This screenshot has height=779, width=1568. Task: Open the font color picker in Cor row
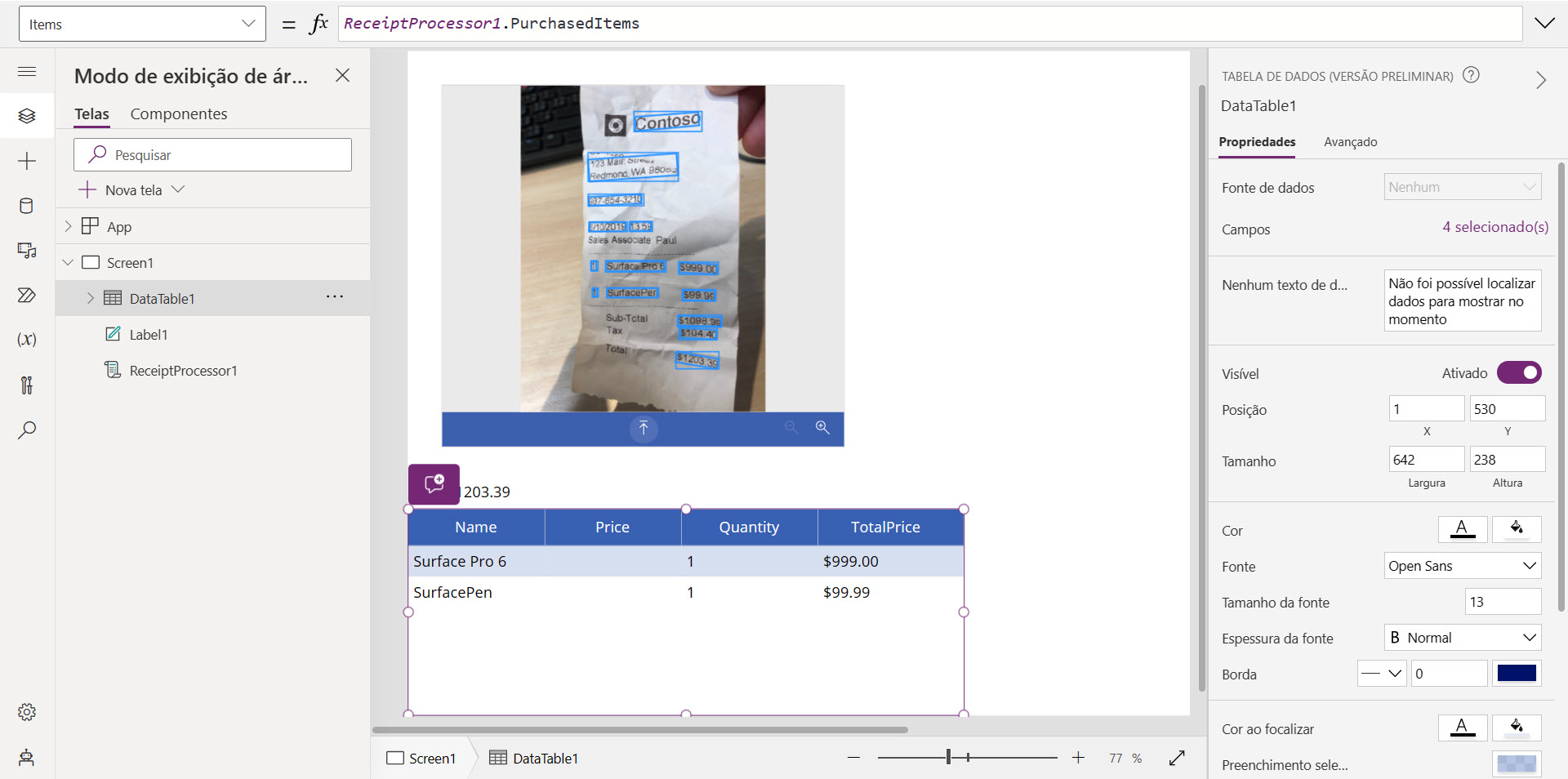[x=1463, y=529]
